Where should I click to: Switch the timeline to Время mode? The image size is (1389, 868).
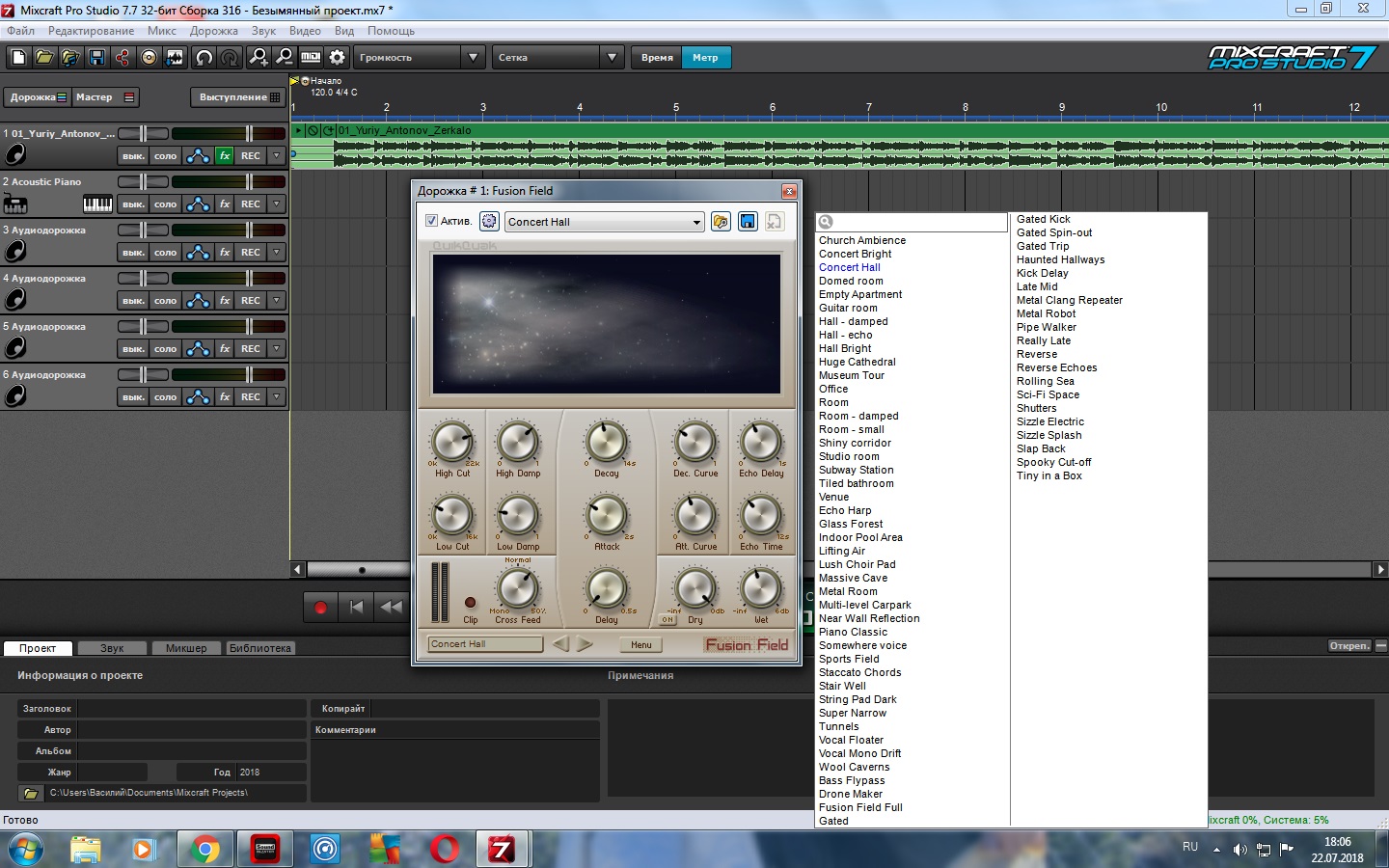coord(657,58)
